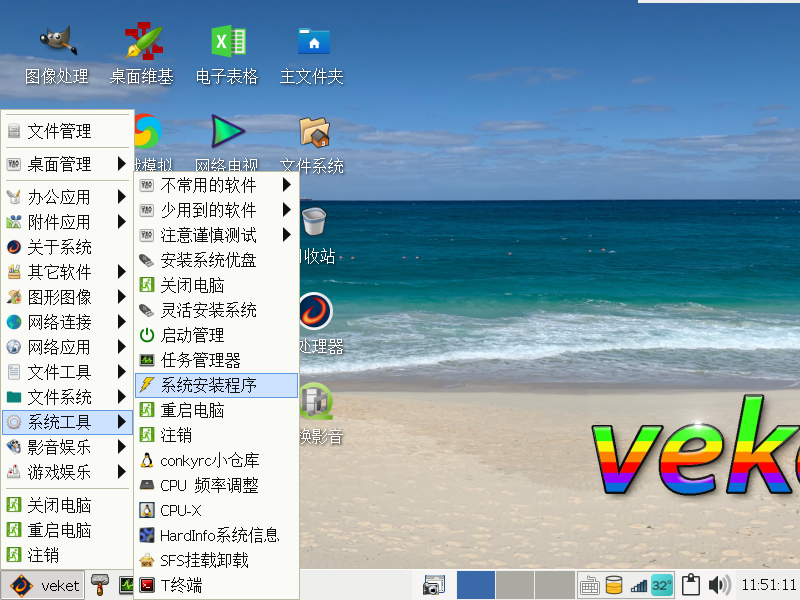Launch the 电子表格 spreadsheet icon

click(x=229, y=41)
